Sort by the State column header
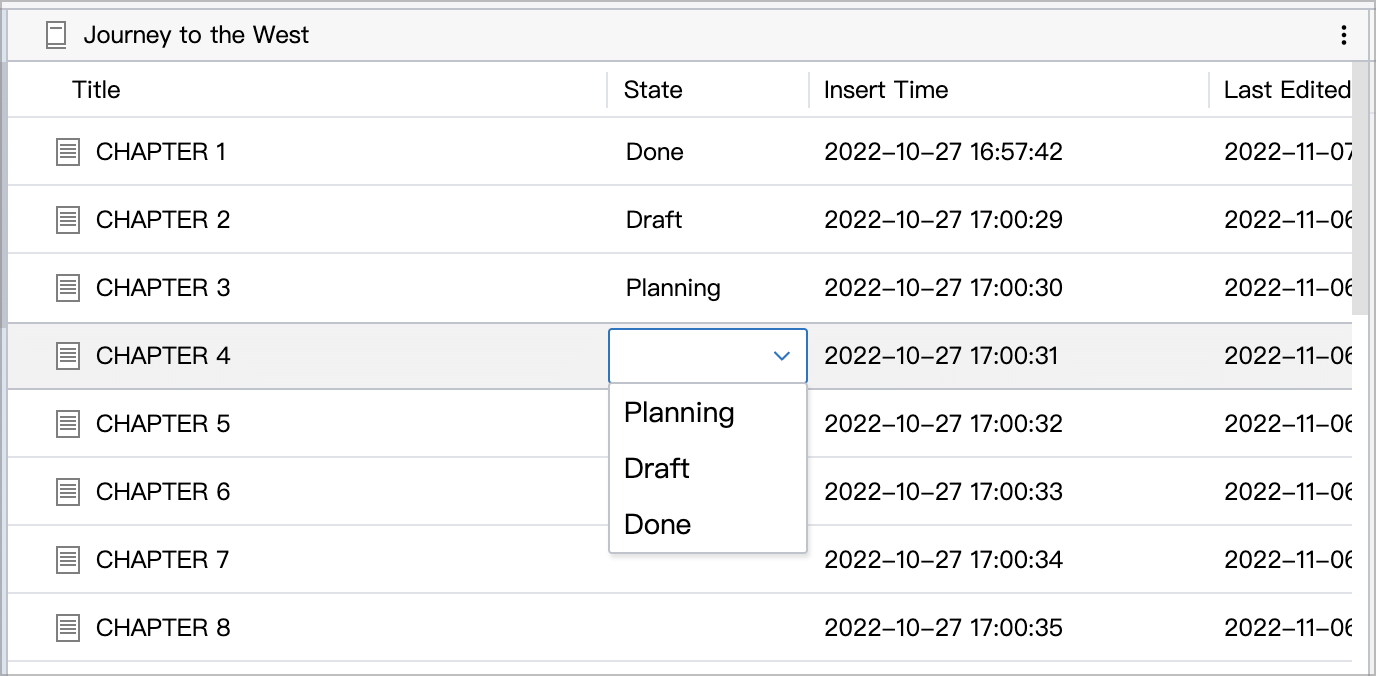The height and width of the screenshot is (676, 1376). [653, 90]
